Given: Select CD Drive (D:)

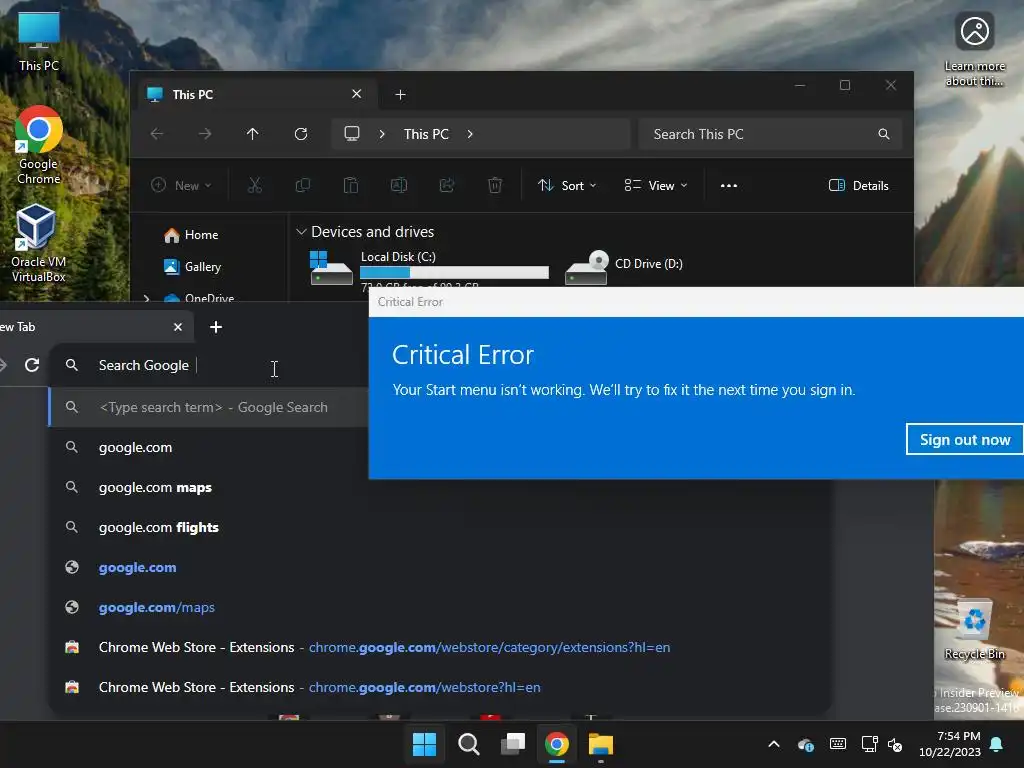Looking at the screenshot, I should point(624,266).
